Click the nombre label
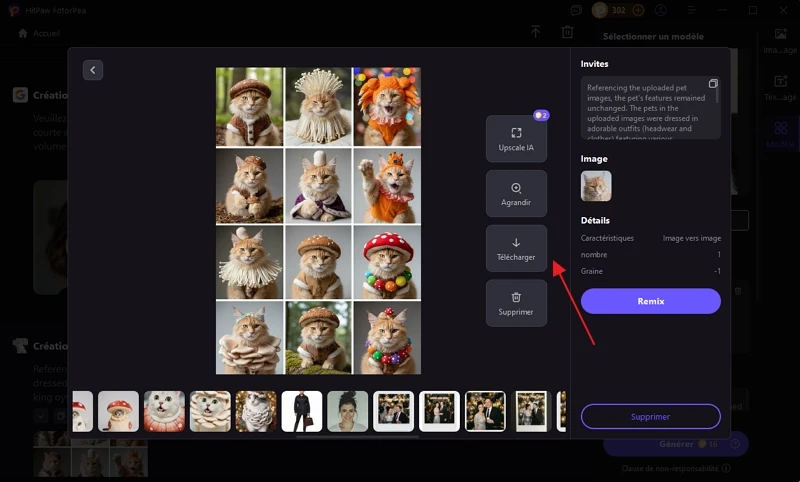This screenshot has height=482, width=800. click(x=594, y=255)
